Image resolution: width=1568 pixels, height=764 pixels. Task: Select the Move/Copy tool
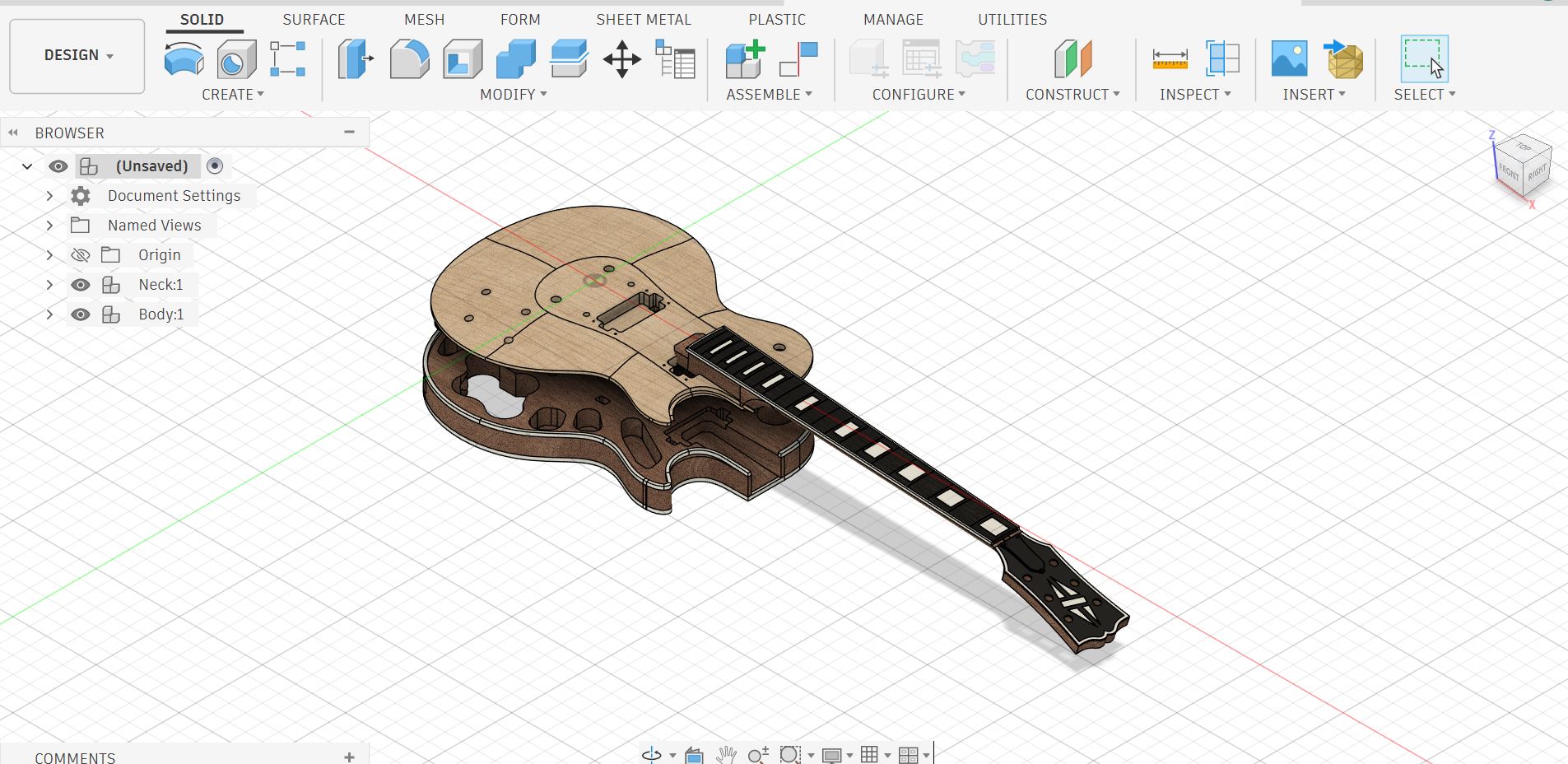(622, 59)
